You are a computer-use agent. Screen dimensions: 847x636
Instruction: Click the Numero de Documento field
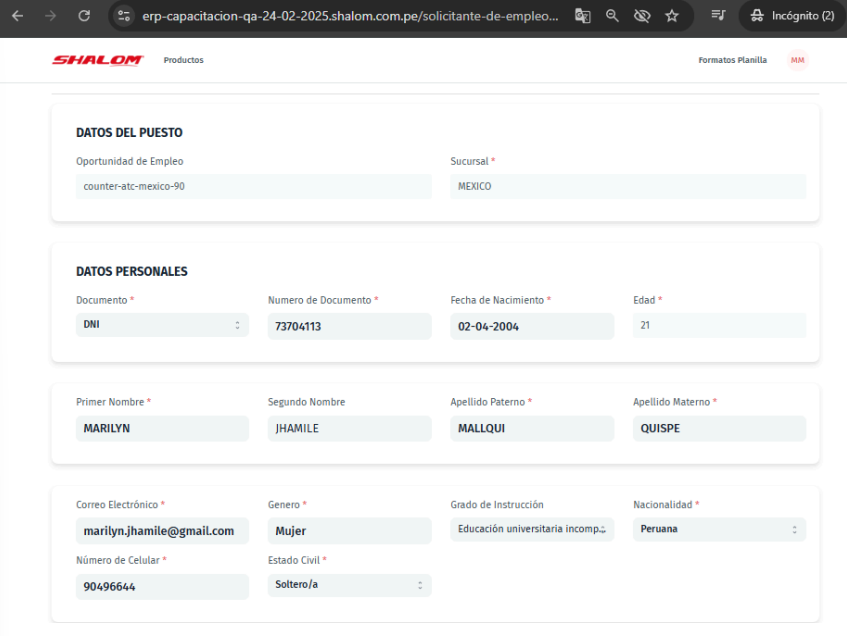pos(349,327)
